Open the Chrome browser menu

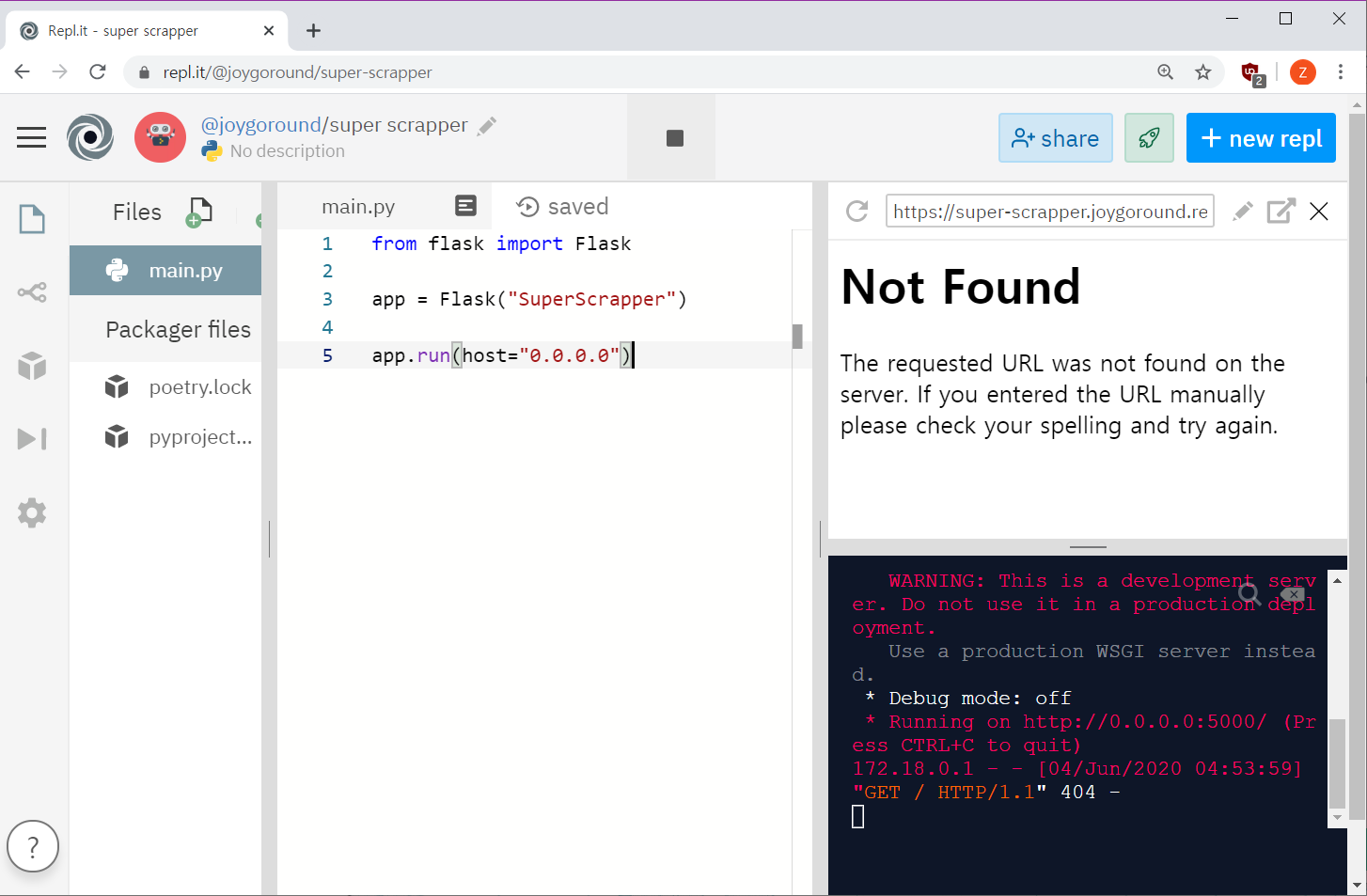pyautogui.click(x=1342, y=72)
